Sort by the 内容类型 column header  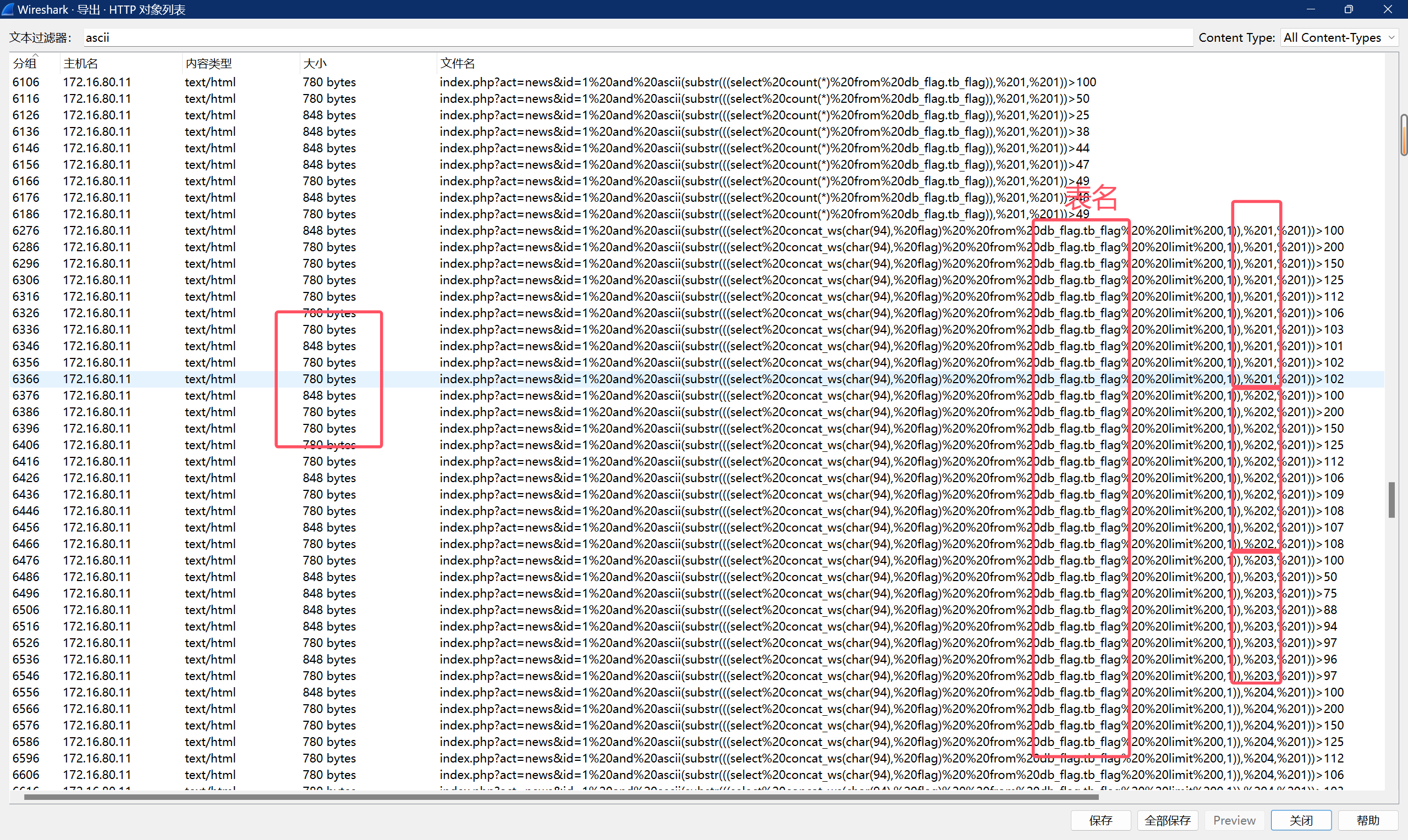pyautogui.click(x=208, y=63)
